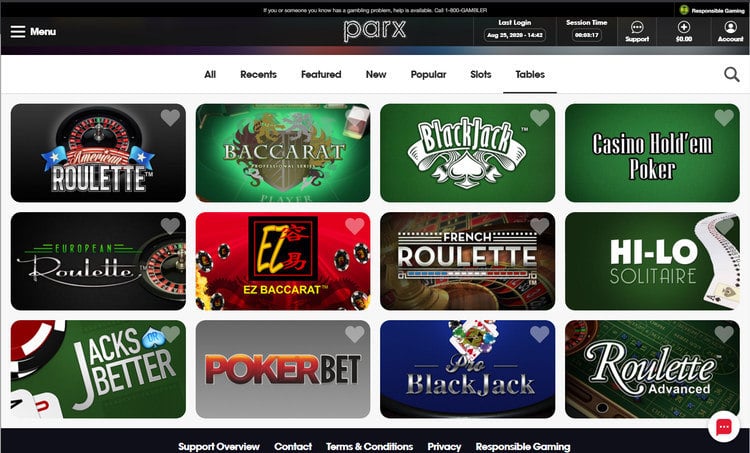Select the Popular tab

click(428, 74)
